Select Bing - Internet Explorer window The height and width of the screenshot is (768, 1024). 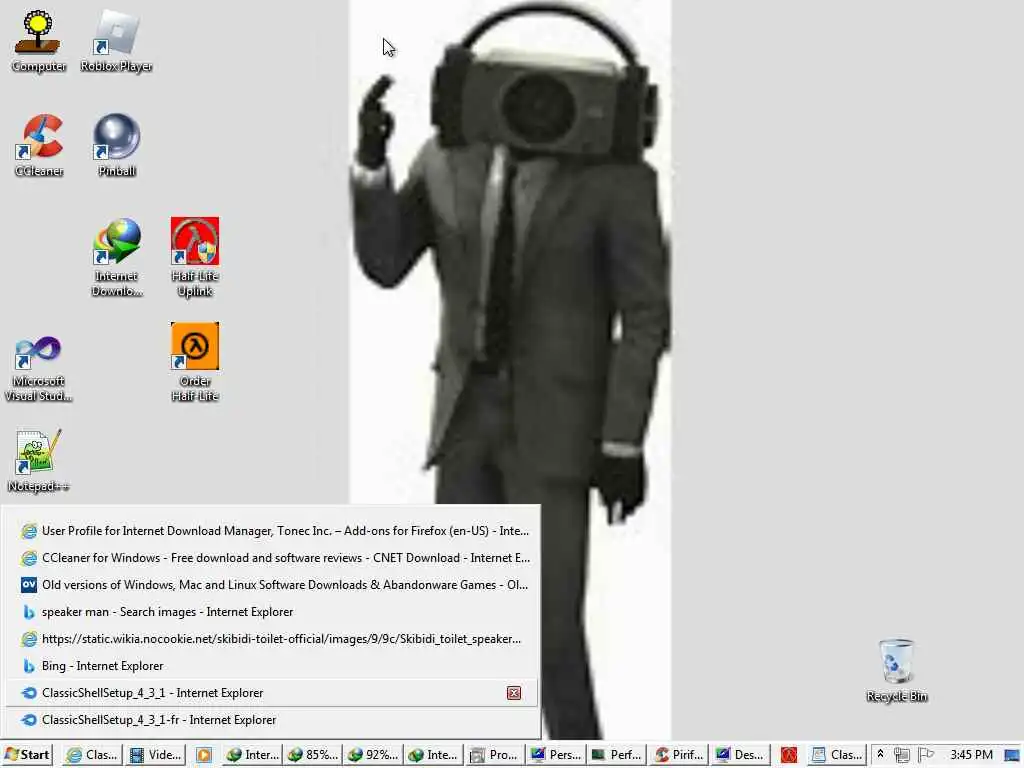click(272, 666)
